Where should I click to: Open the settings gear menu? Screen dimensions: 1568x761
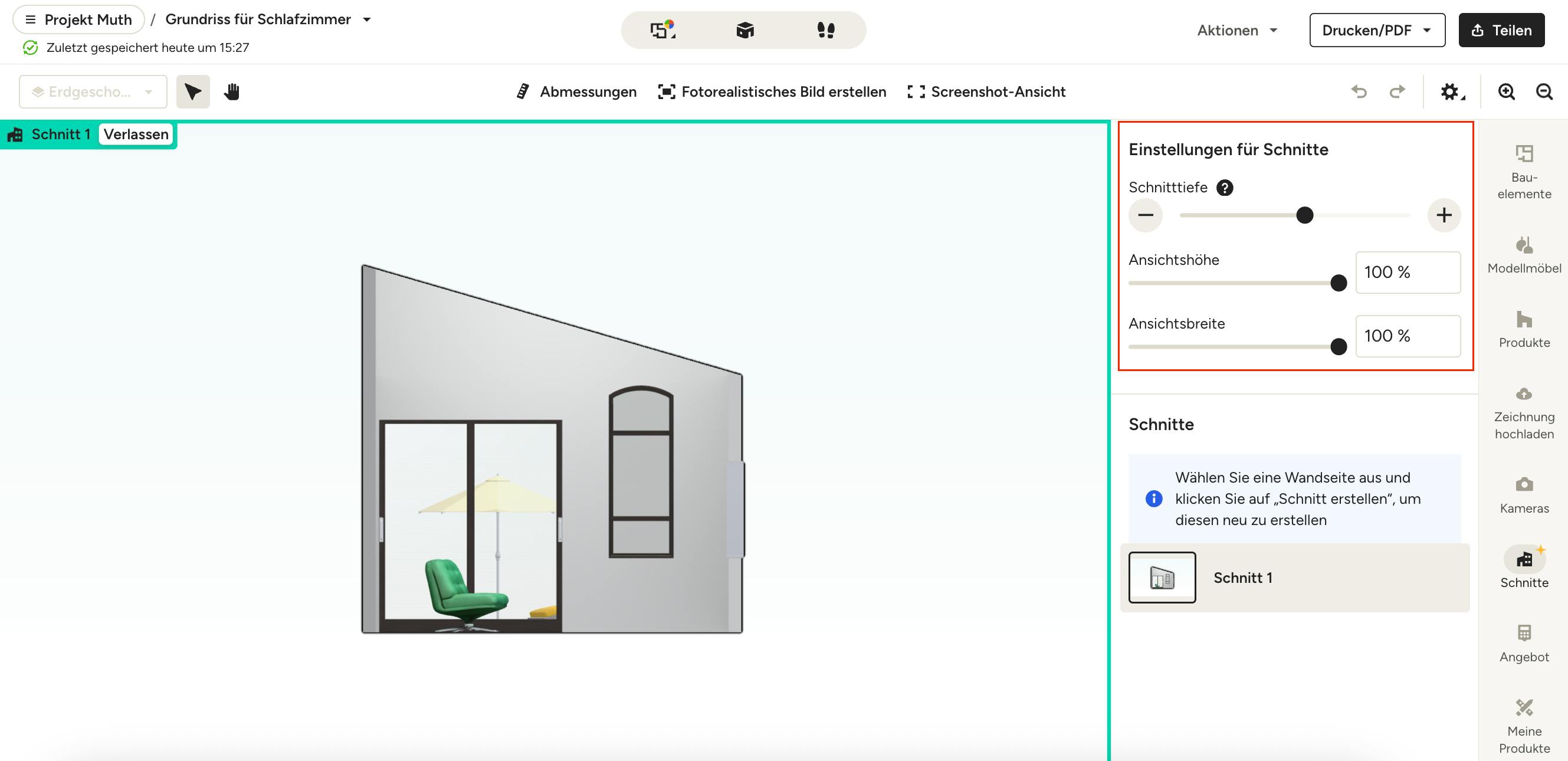coord(1452,92)
